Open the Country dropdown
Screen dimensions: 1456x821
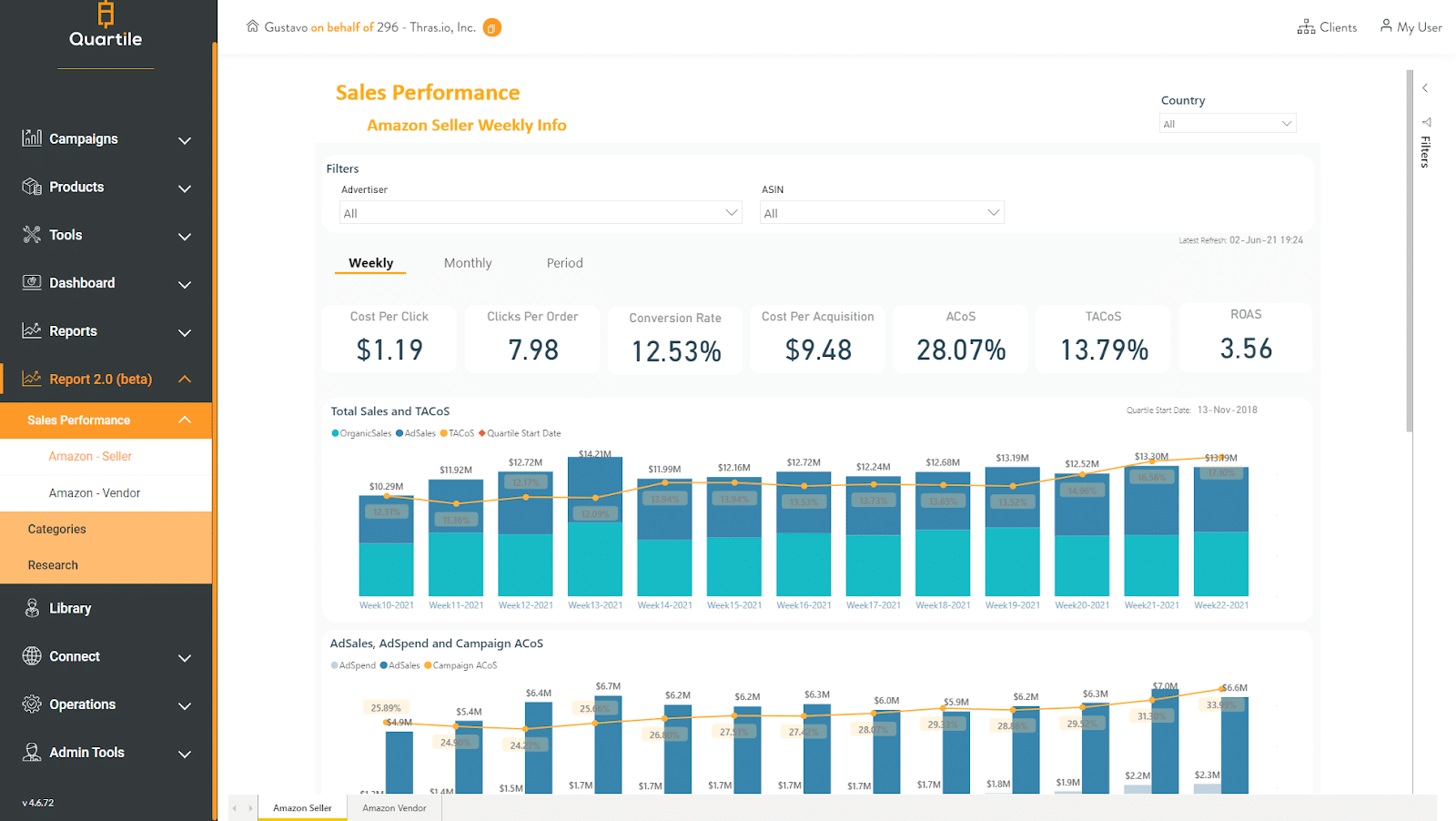coord(1228,124)
